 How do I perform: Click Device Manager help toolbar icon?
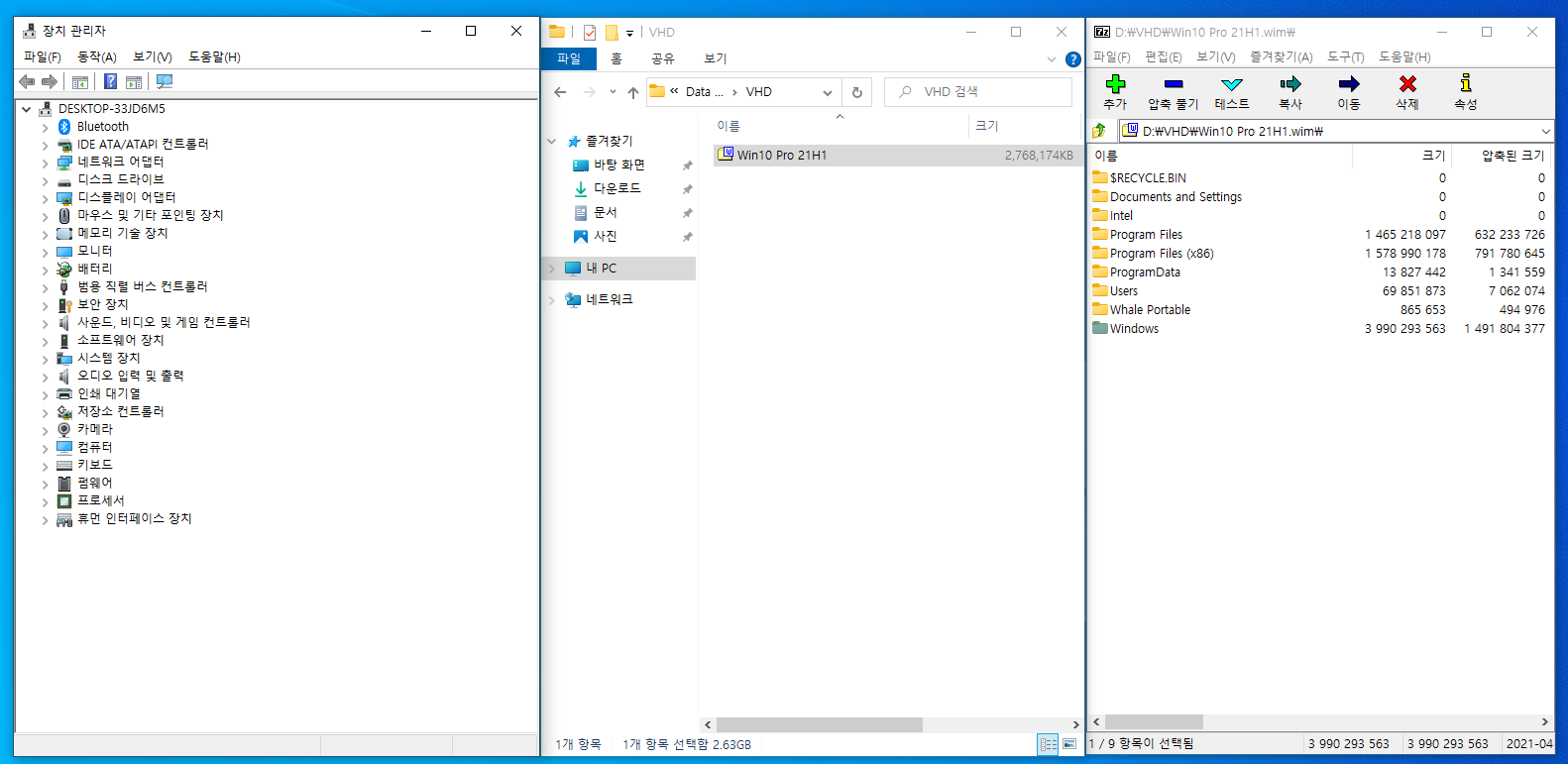(111, 81)
